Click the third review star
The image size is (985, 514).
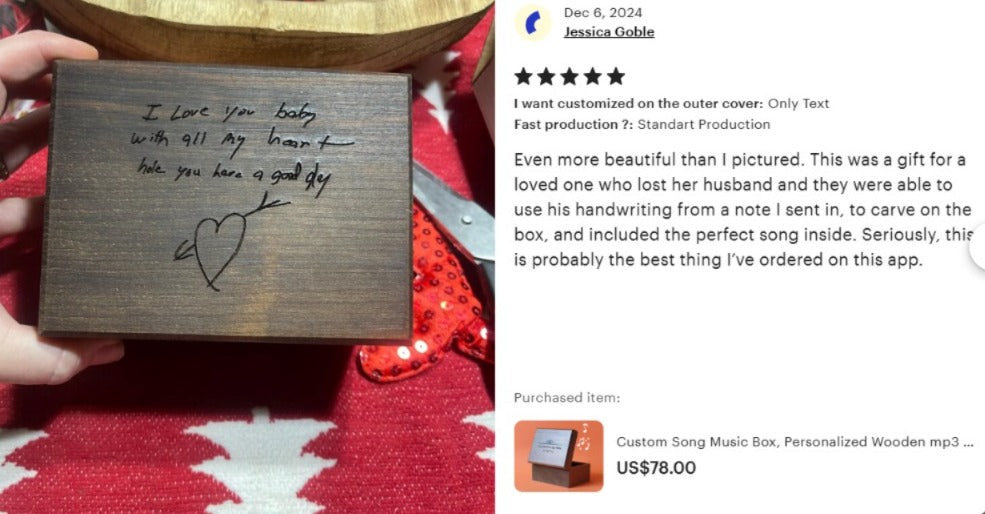point(570,76)
